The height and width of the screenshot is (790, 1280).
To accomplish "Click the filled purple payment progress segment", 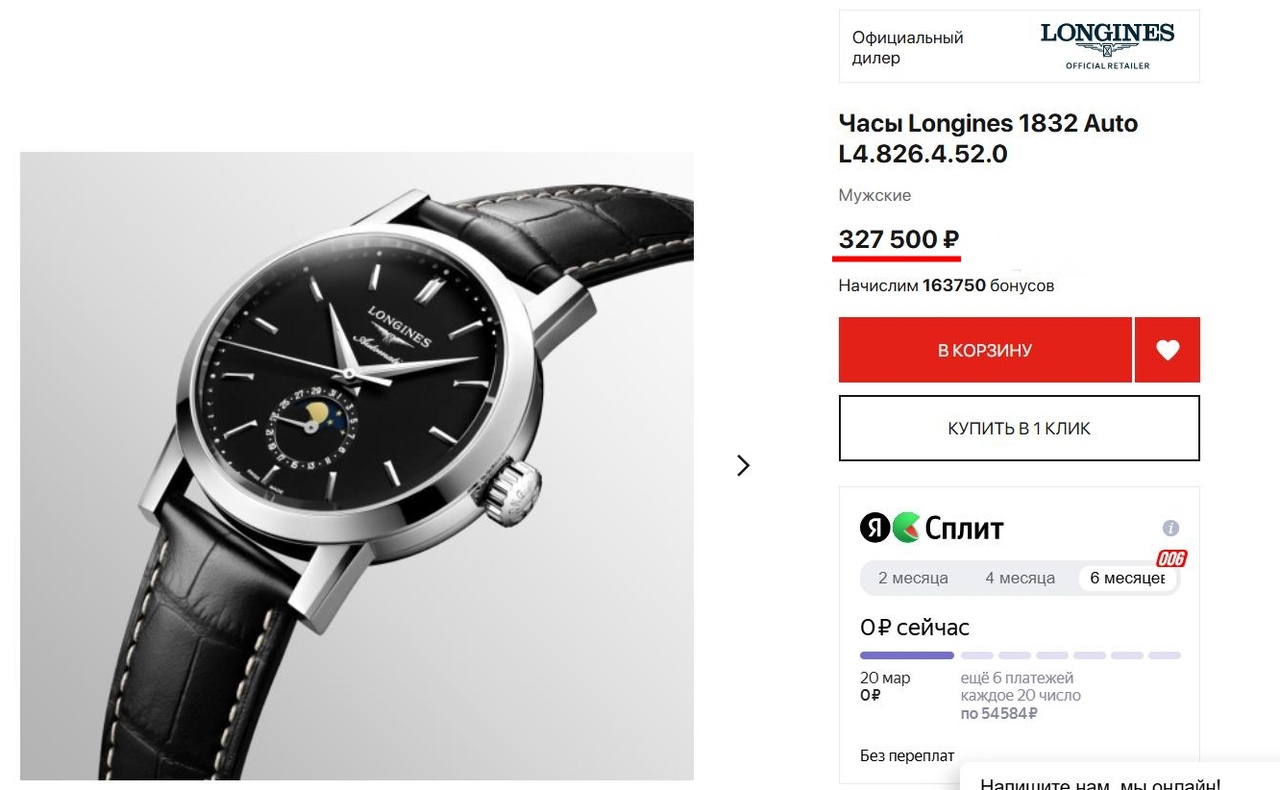I will tap(907, 656).
